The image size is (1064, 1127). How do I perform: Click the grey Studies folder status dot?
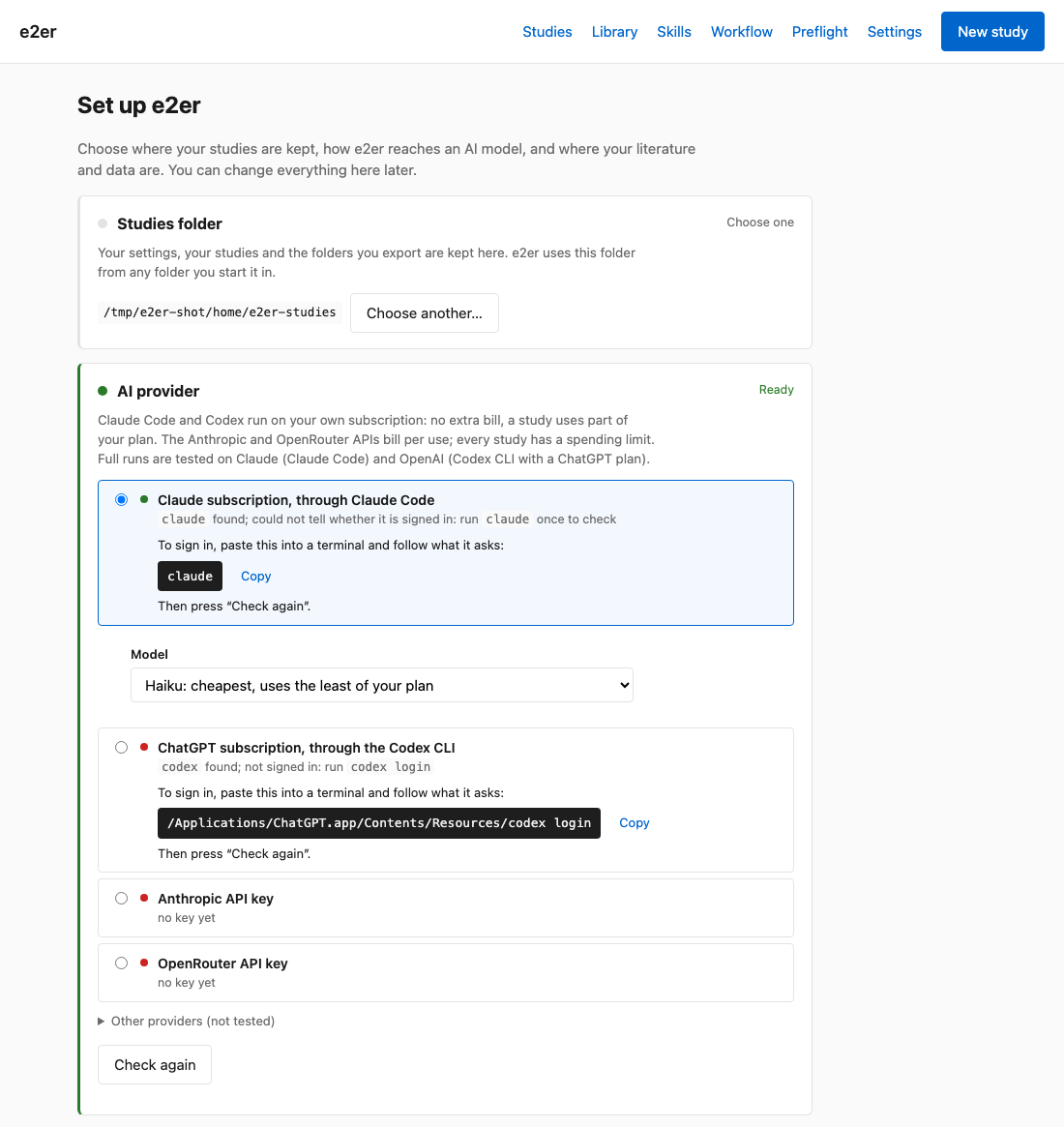coord(103,223)
